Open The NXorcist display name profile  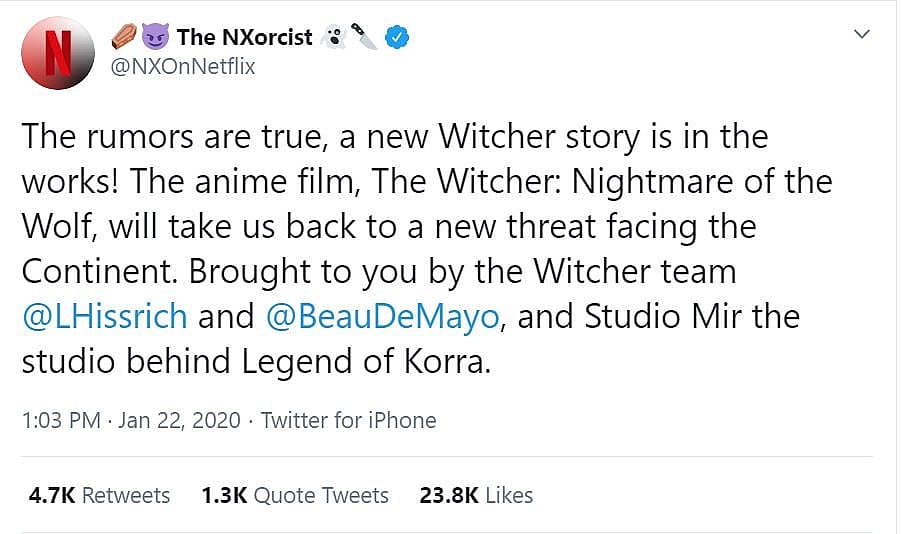point(245,38)
